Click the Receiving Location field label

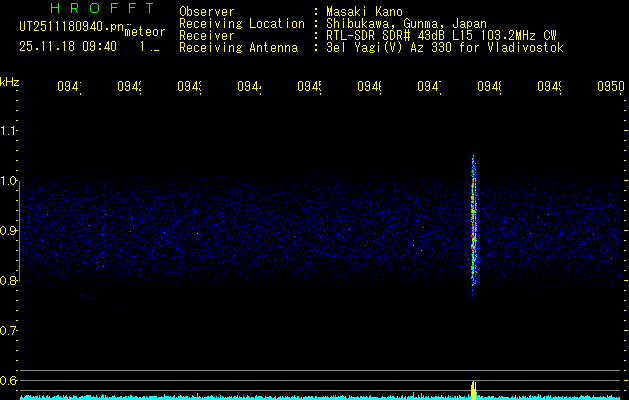click(x=242, y=23)
